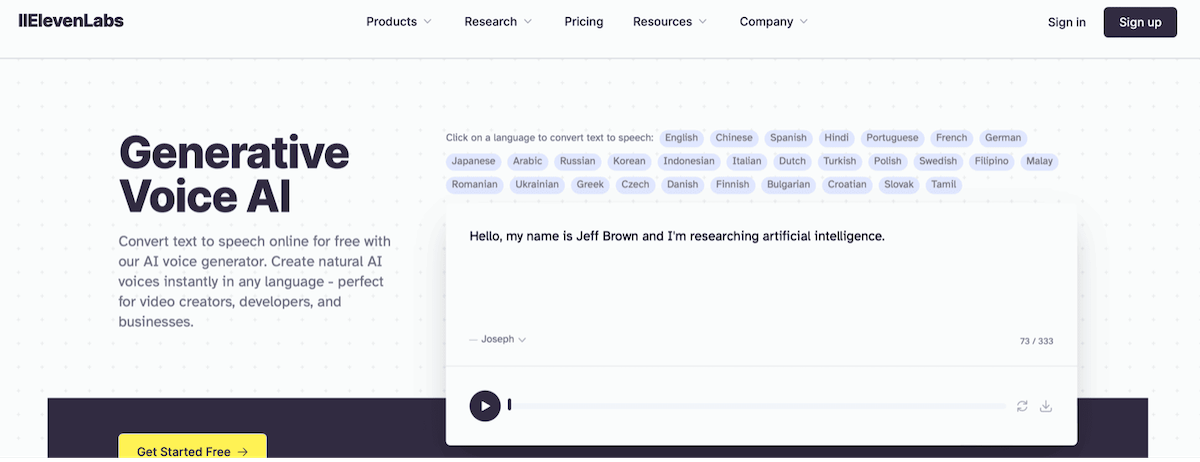This screenshot has height=462, width=1200.
Task: Select the Tamil language chip
Action: (943, 184)
